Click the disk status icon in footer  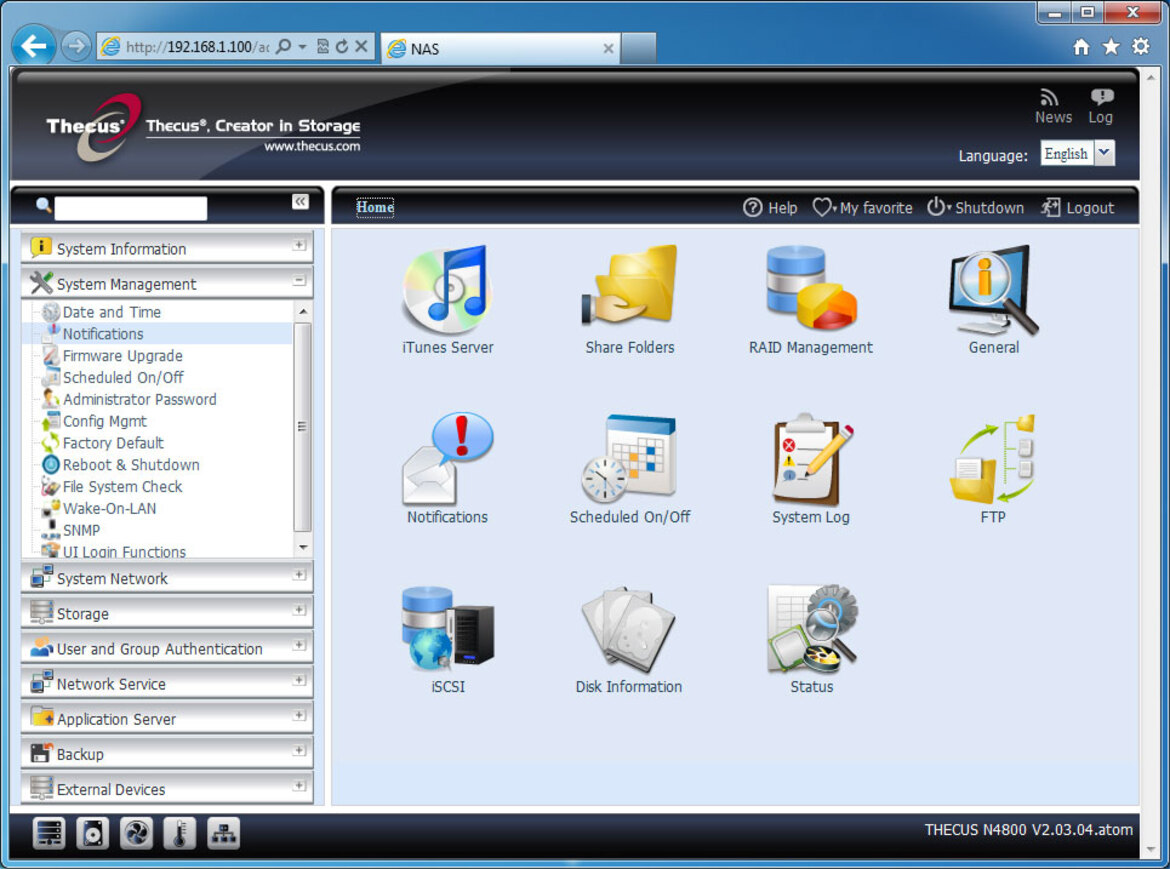(x=93, y=833)
